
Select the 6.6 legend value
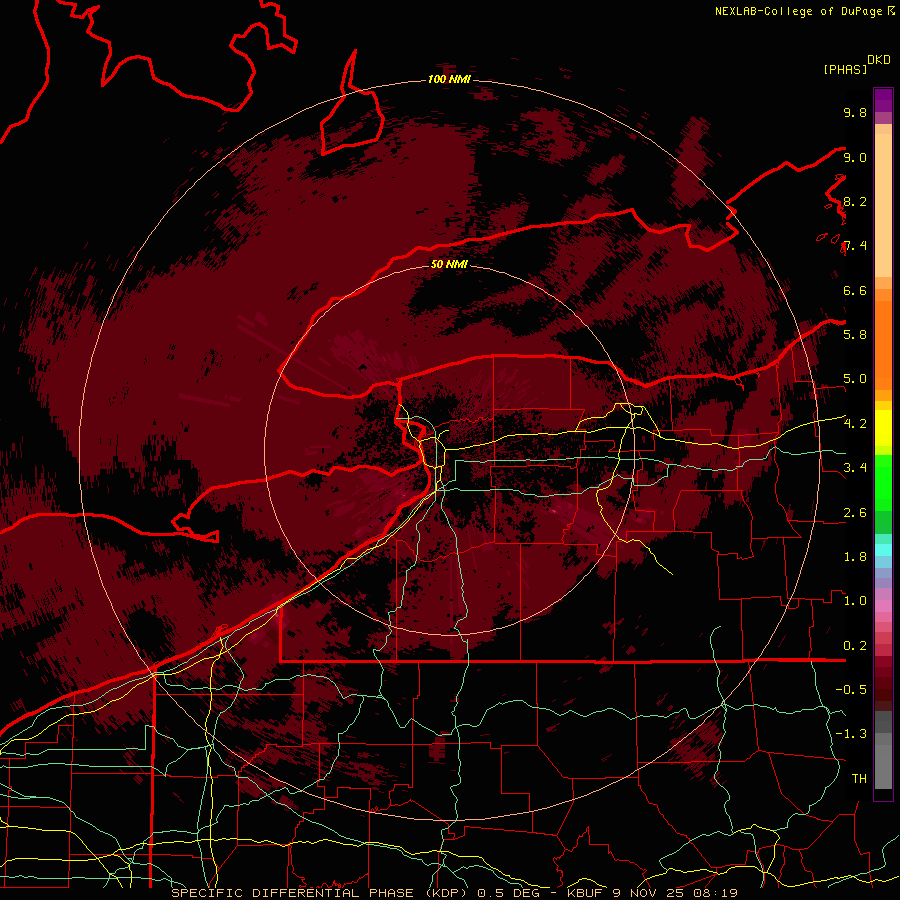point(855,290)
